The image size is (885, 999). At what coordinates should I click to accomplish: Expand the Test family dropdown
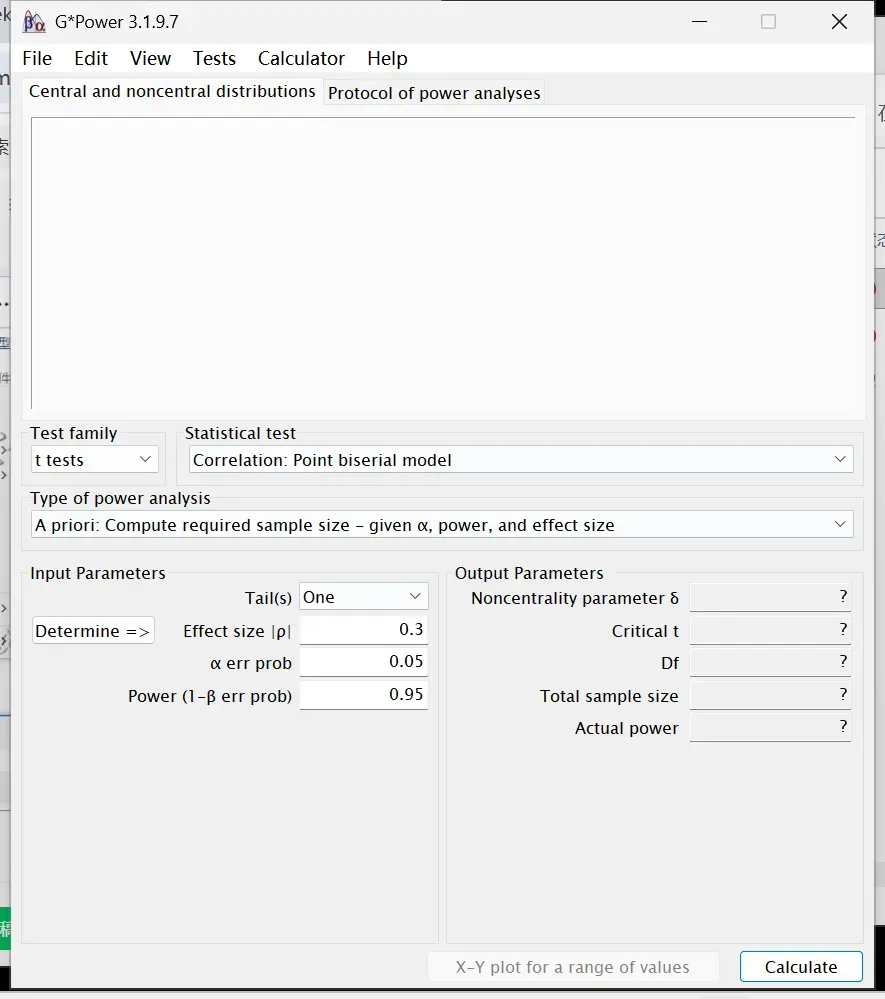click(x=94, y=459)
